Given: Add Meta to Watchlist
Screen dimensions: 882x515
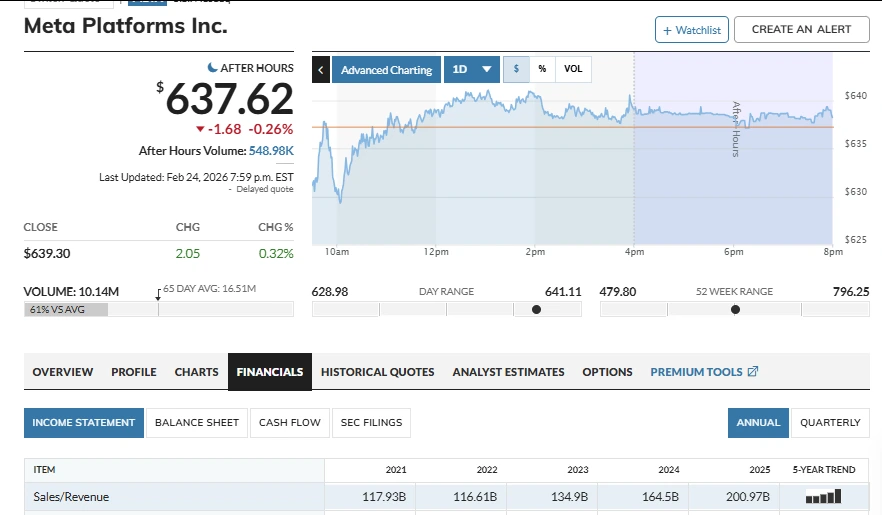Looking at the screenshot, I should [691, 30].
